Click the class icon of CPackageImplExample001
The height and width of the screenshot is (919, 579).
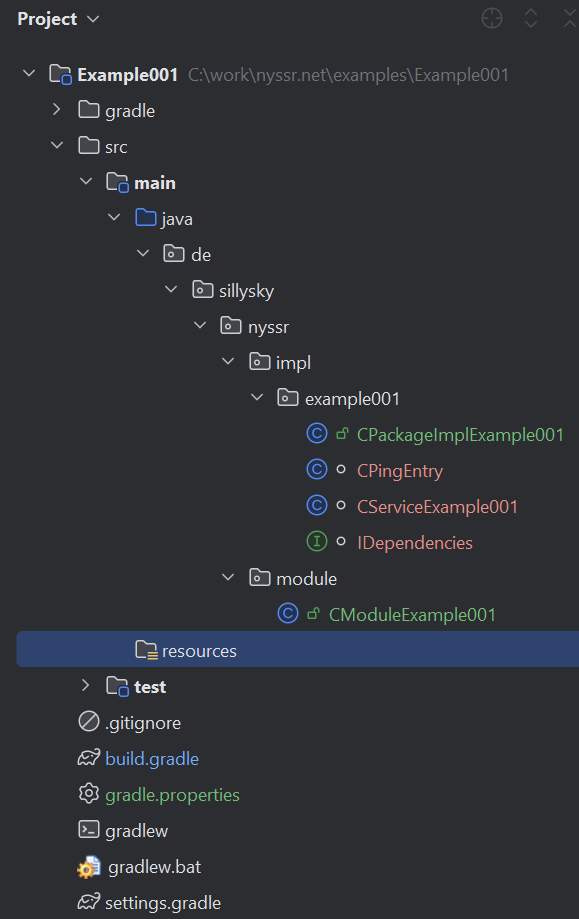pyautogui.click(x=316, y=434)
